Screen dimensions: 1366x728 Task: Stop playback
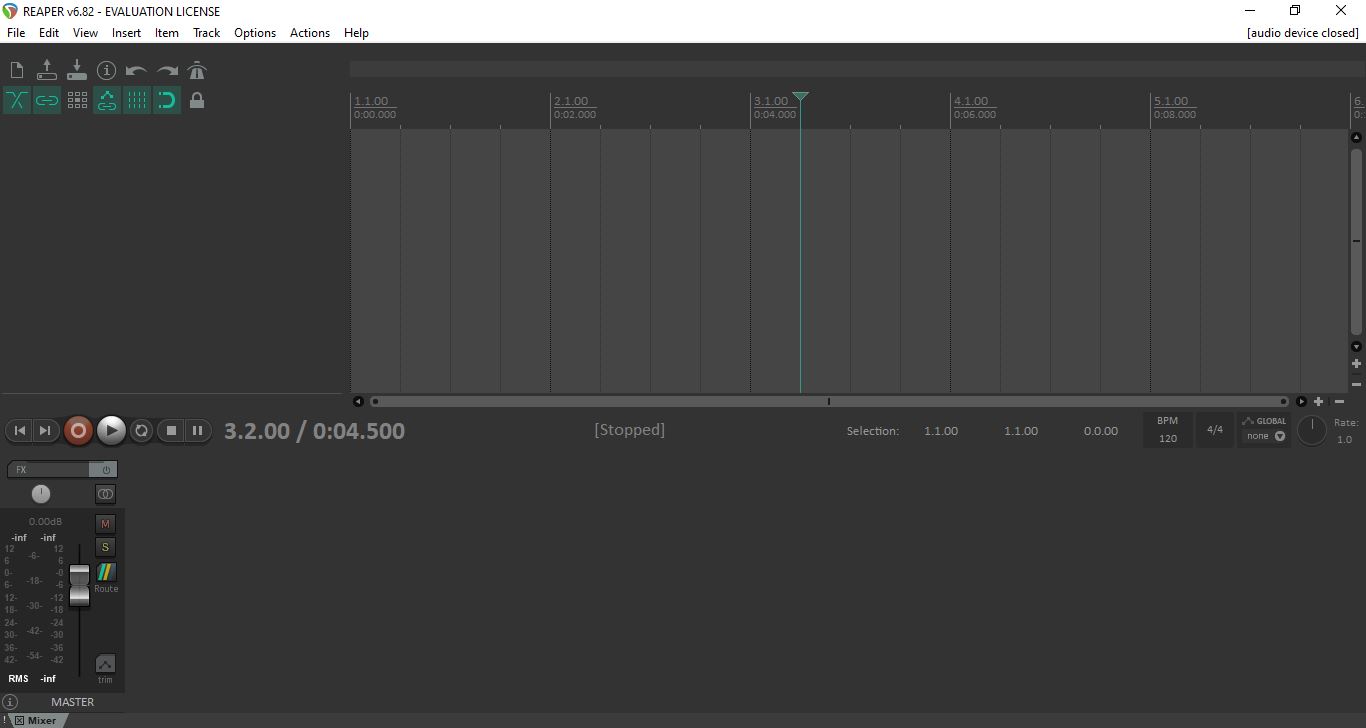tap(171, 430)
